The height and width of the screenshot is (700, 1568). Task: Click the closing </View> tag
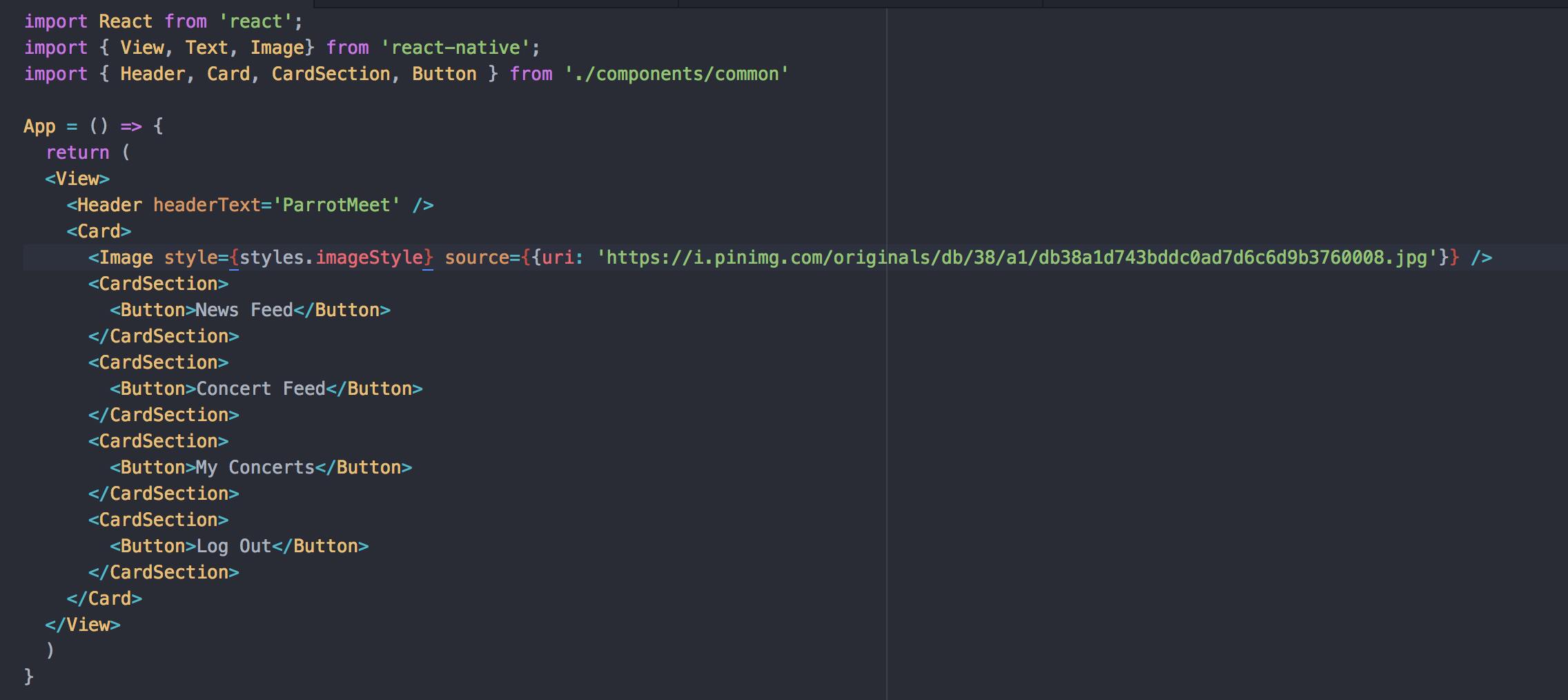pos(81,624)
